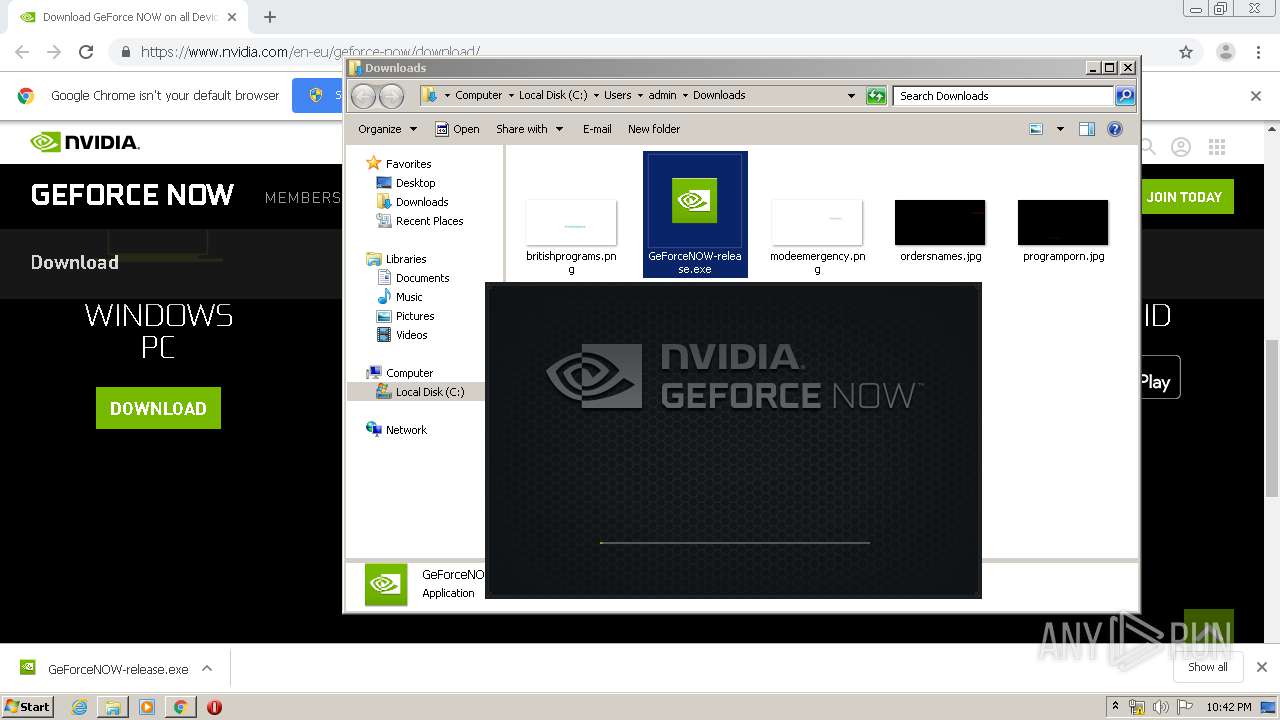
Task: Open Chrome three-dot menu
Action: click(x=1258, y=52)
